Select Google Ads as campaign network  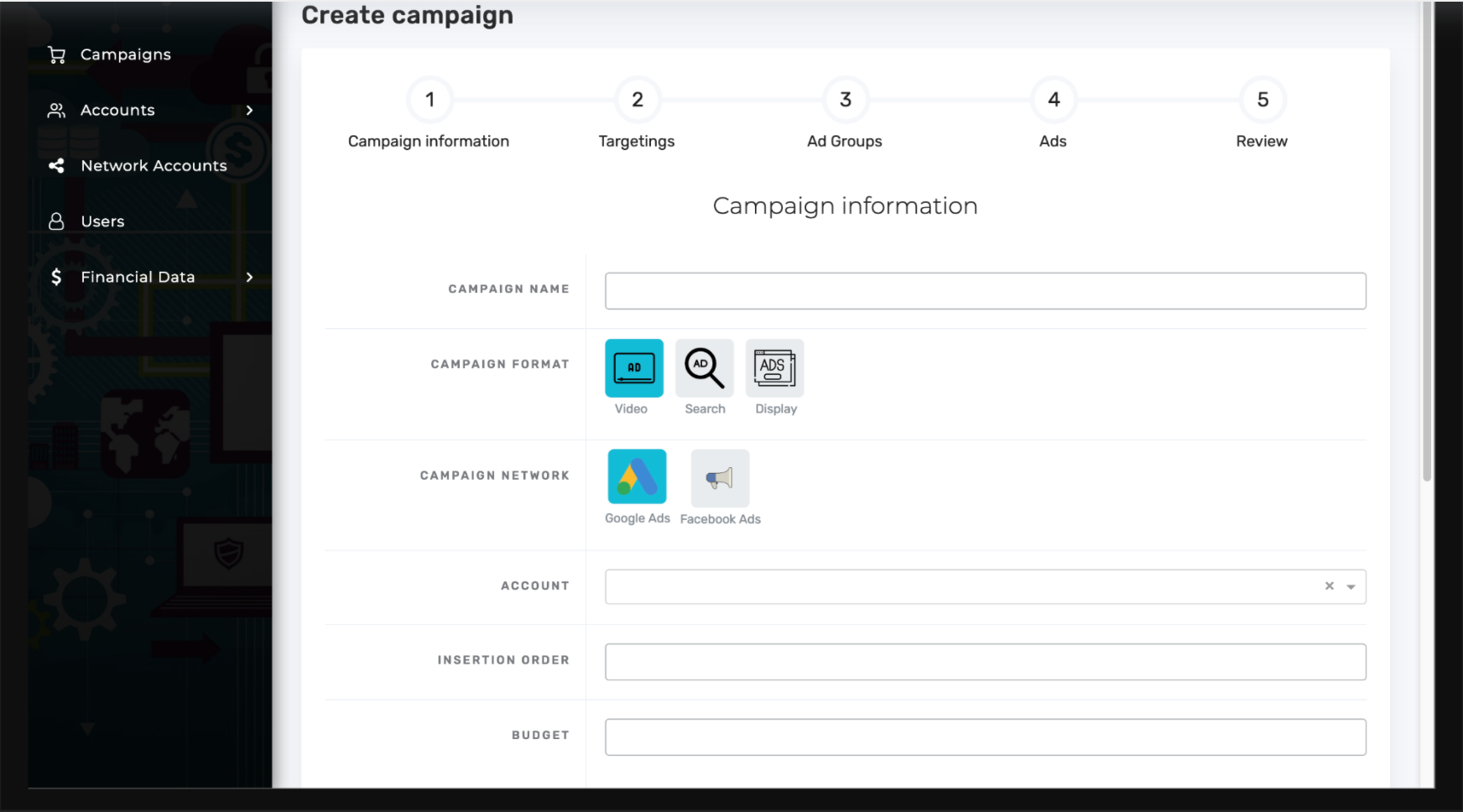636,476
